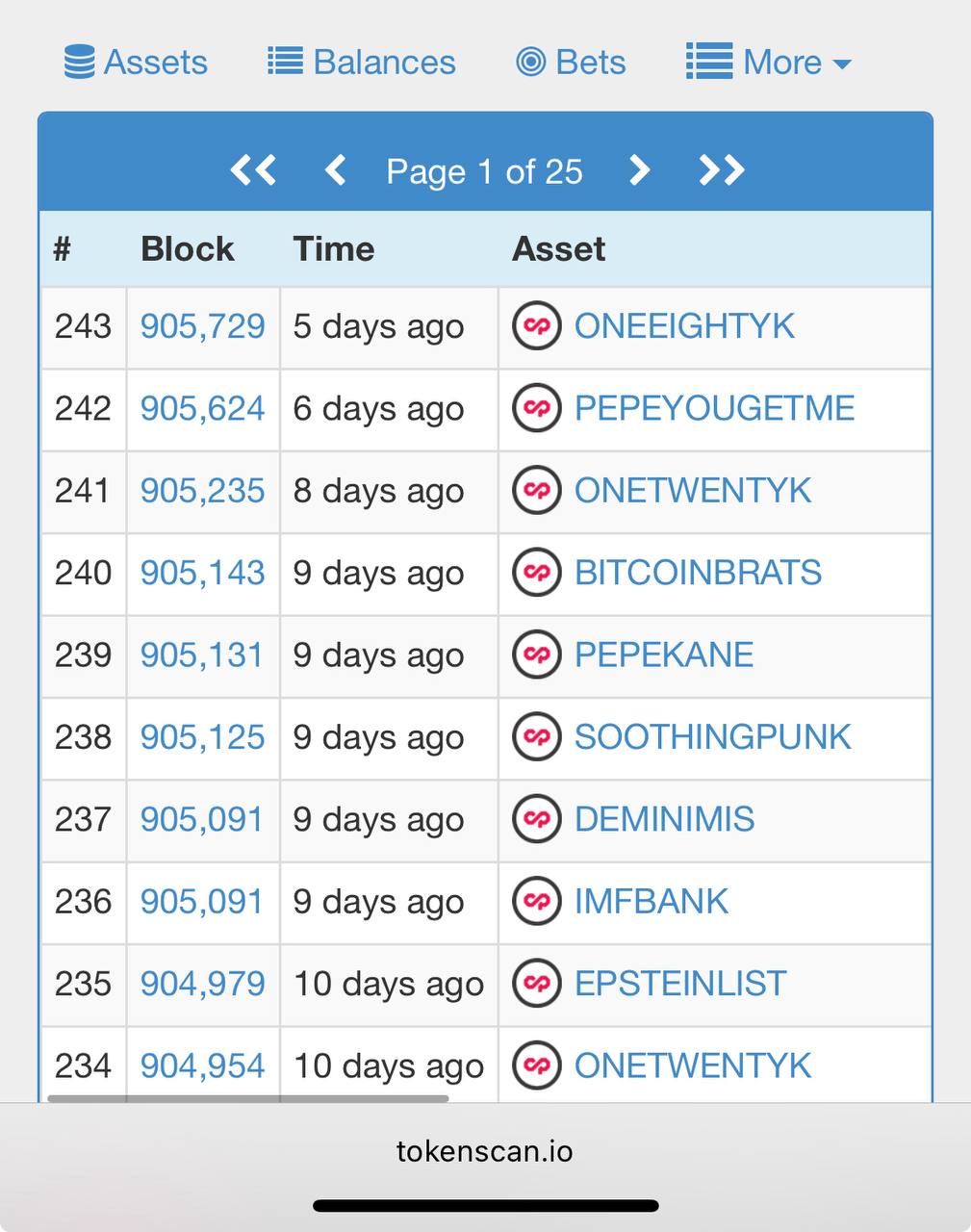Screen dimensions: 971x1232
Task: Open the Bets menu item
Action: [571, 63]
